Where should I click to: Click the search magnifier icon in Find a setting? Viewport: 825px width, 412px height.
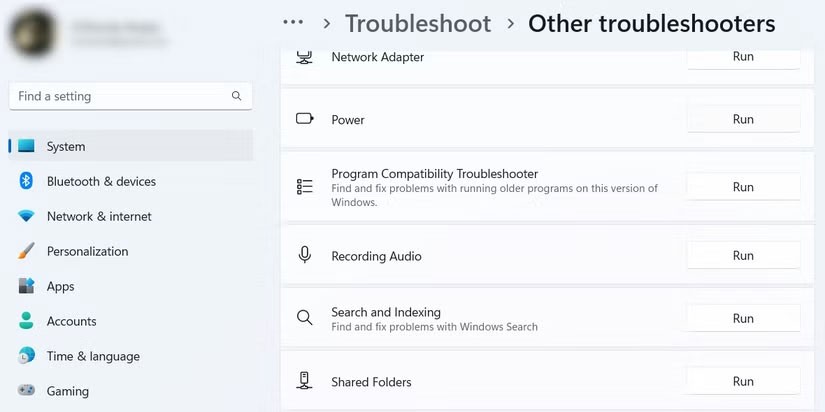[x=237, y=96]
